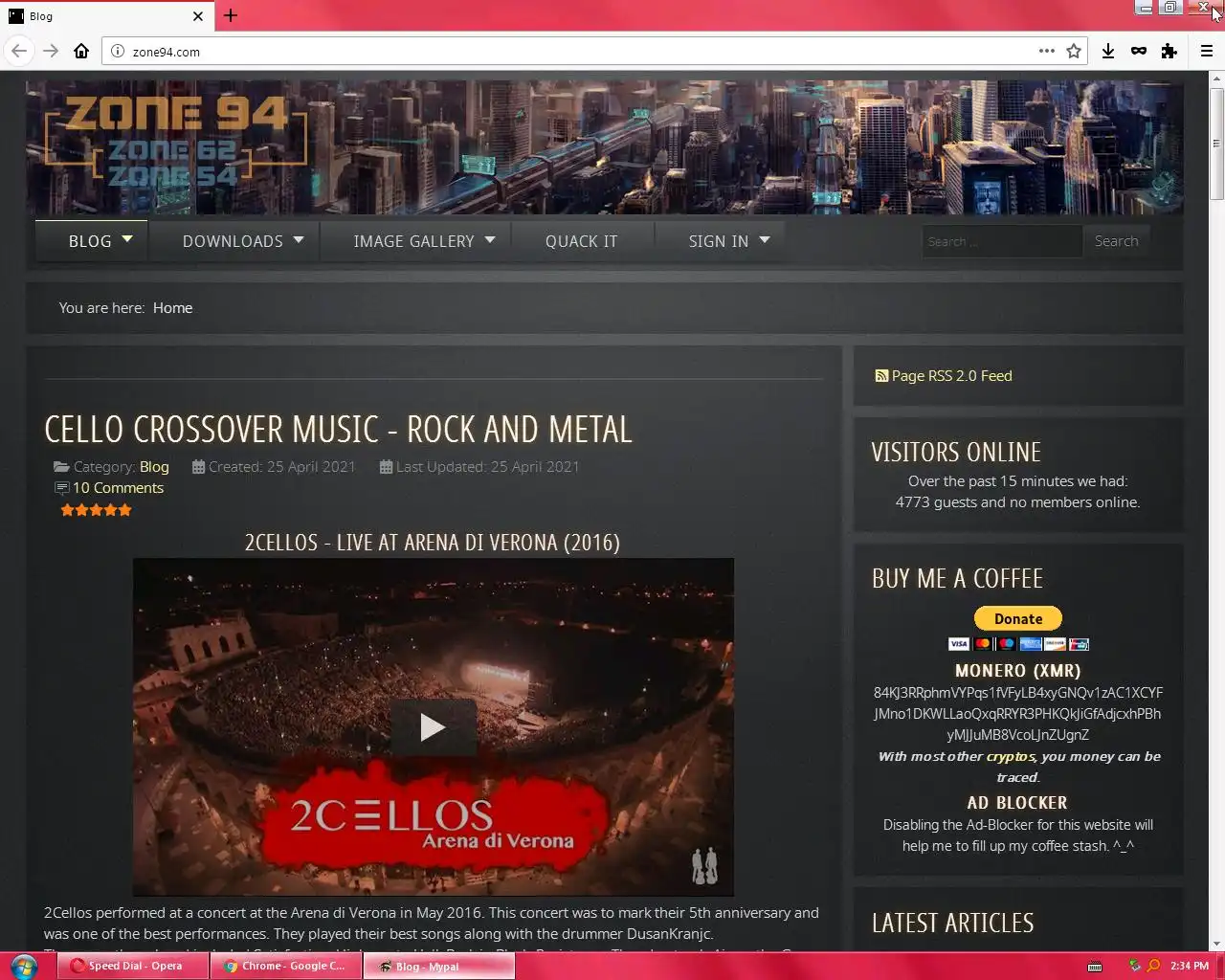Click the Zone 94 site logo
1225x980 pixels.
[176, 140]
